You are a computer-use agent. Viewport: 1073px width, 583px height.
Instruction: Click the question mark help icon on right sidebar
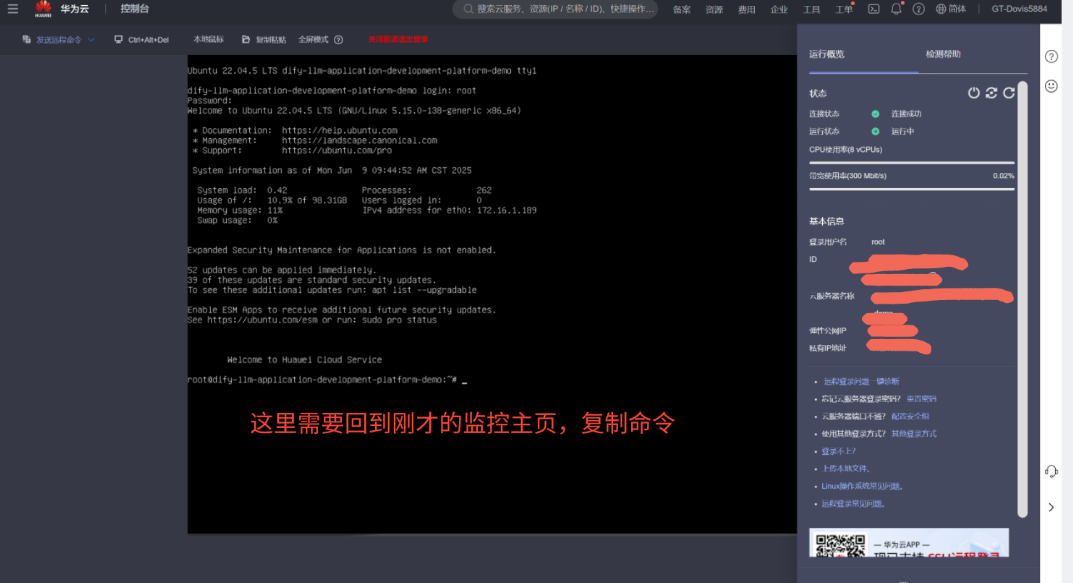[x=1051, y=57]
